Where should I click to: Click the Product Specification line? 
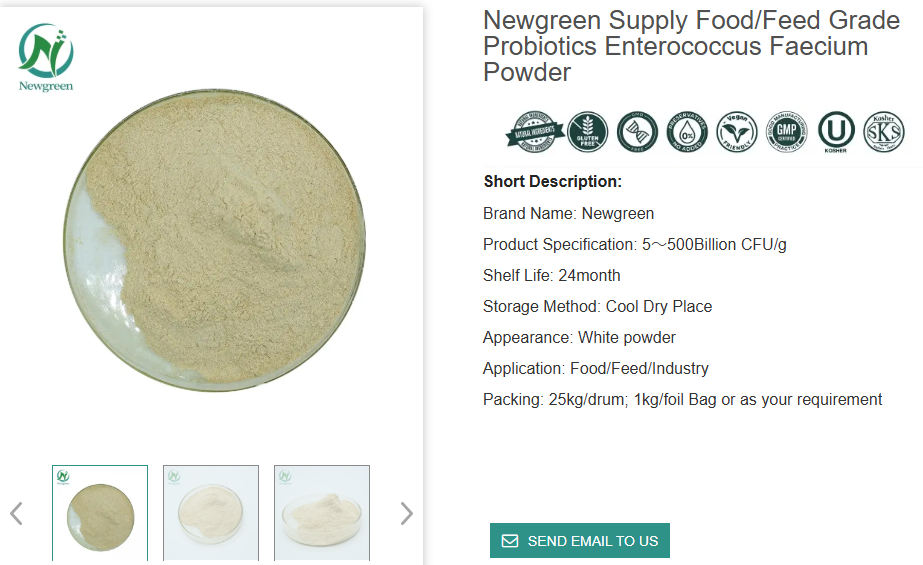tap(634, 245)
